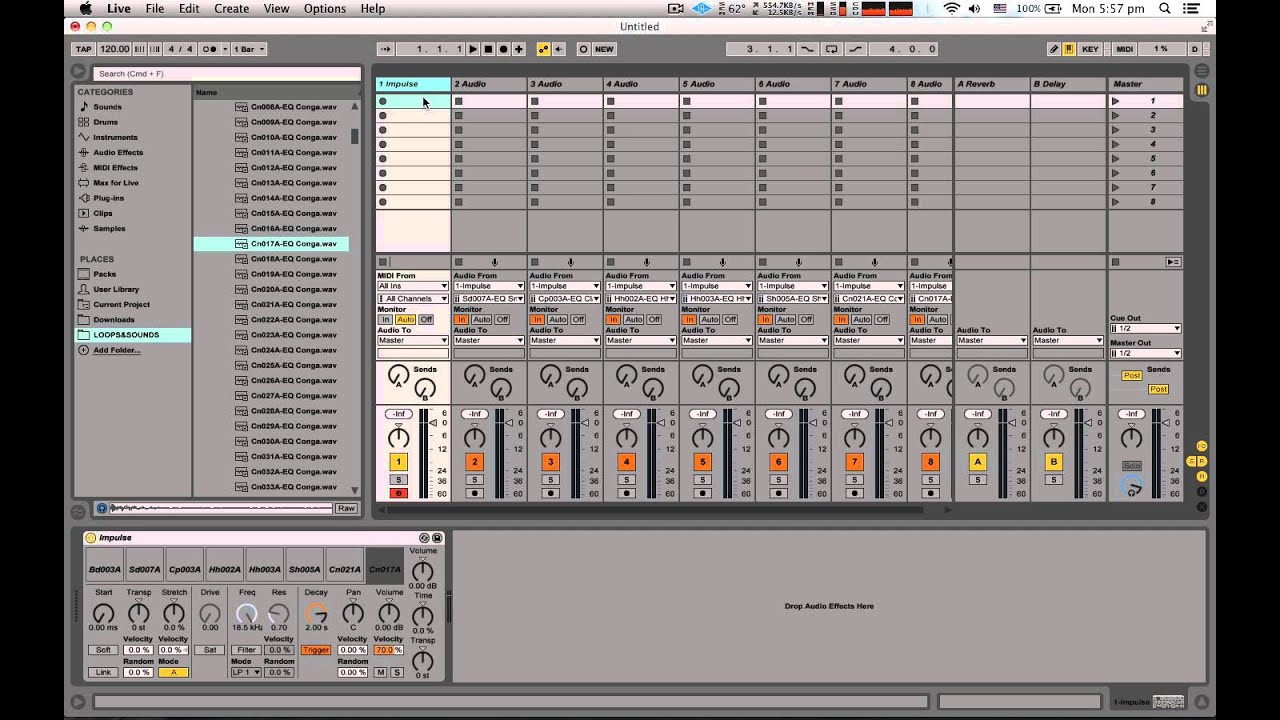This screenshot has height=720, width=1280.
Task: Toggle the transport Loop switch
Action: point(831,49)
